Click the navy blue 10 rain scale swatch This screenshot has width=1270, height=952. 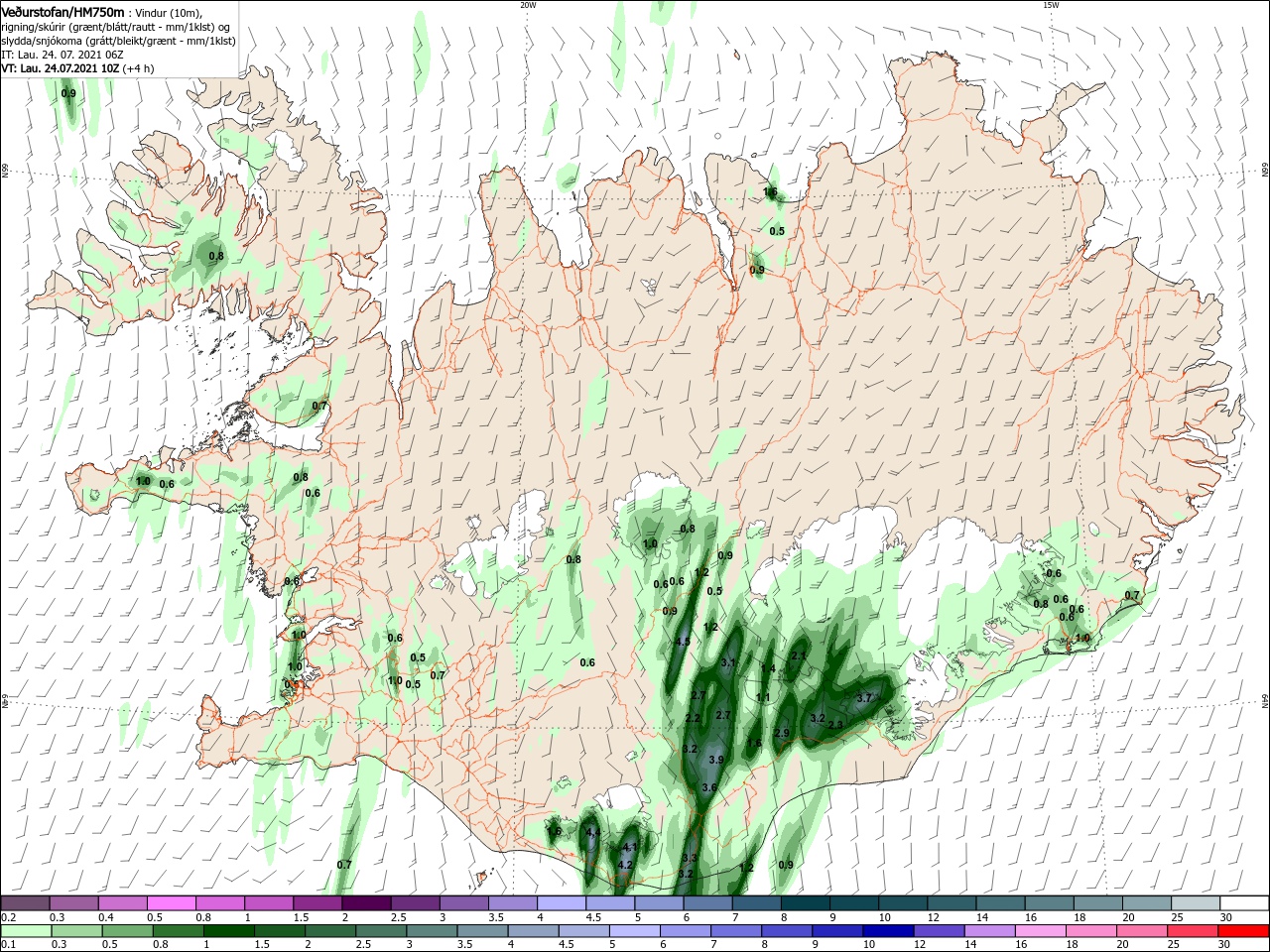click(886, 931)
